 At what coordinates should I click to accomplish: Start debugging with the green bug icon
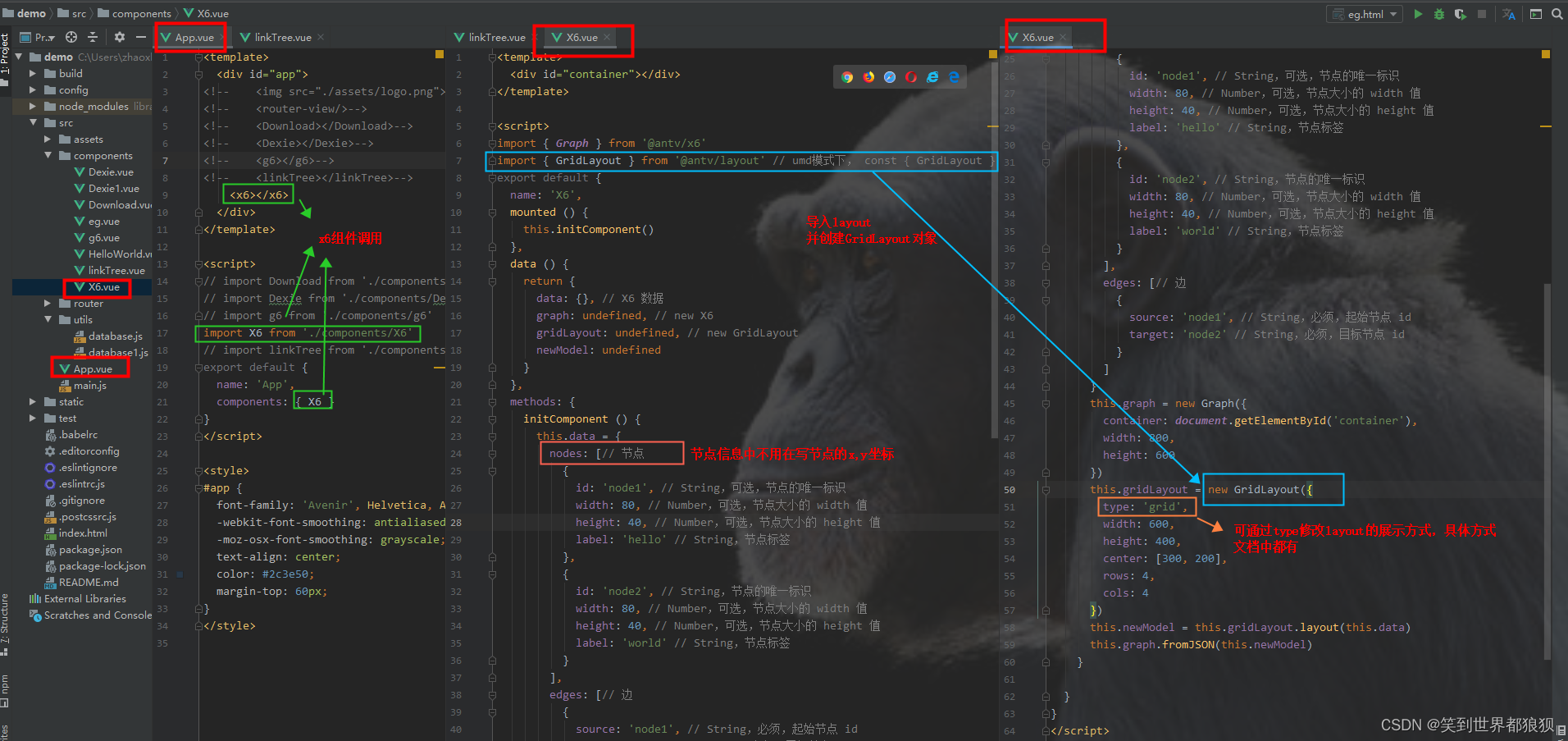[1439, 14]
